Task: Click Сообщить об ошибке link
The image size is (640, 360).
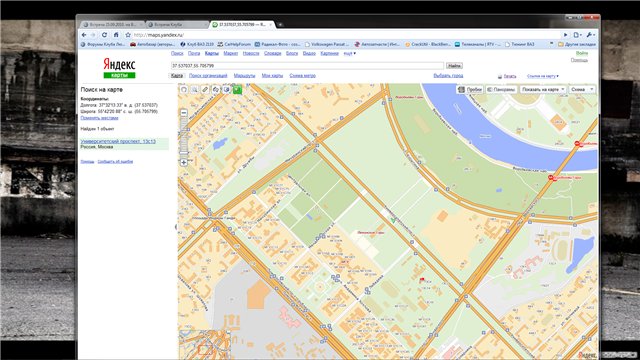Action: (115, 162)
